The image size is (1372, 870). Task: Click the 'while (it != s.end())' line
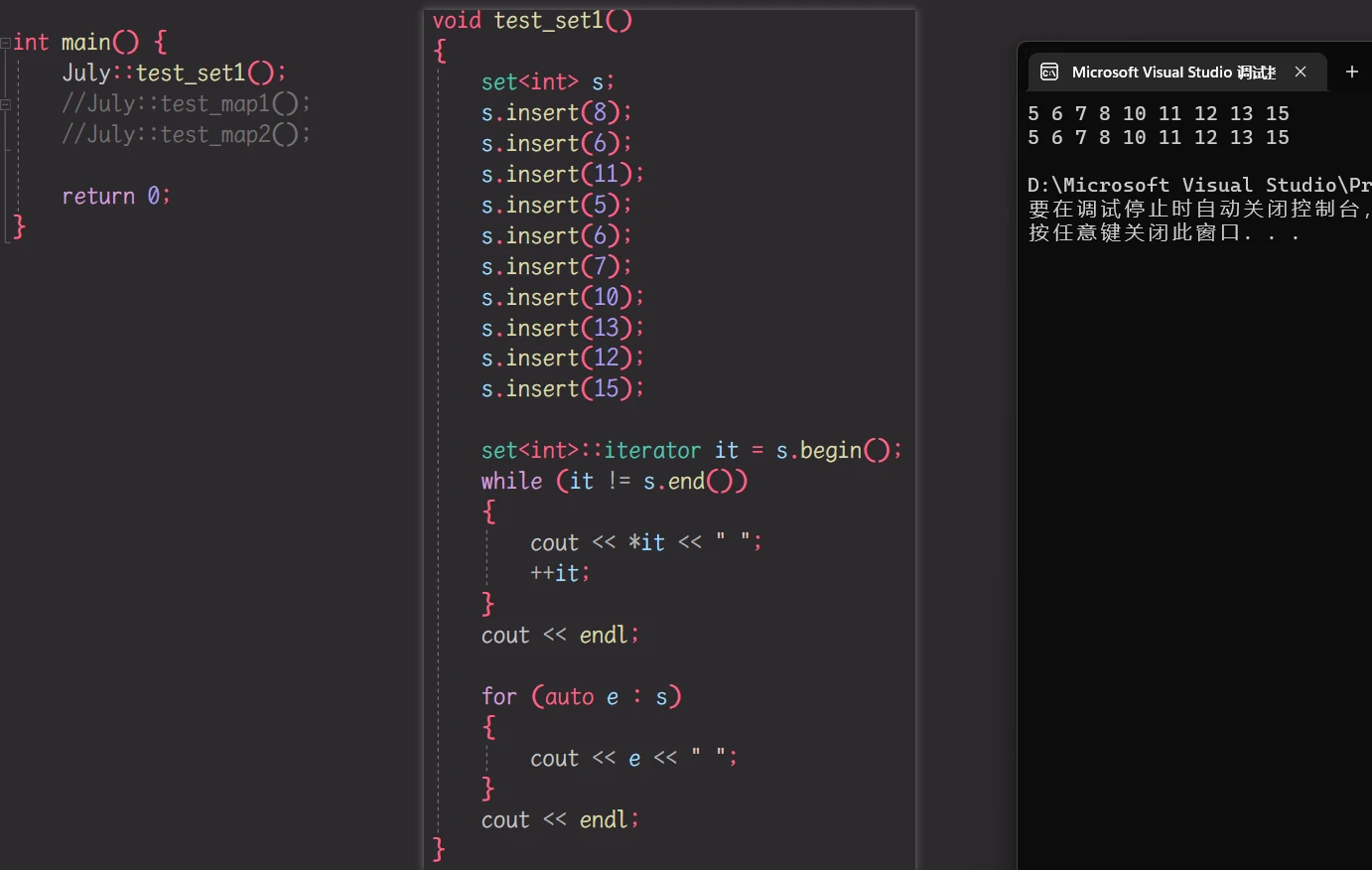click(615, 482)
